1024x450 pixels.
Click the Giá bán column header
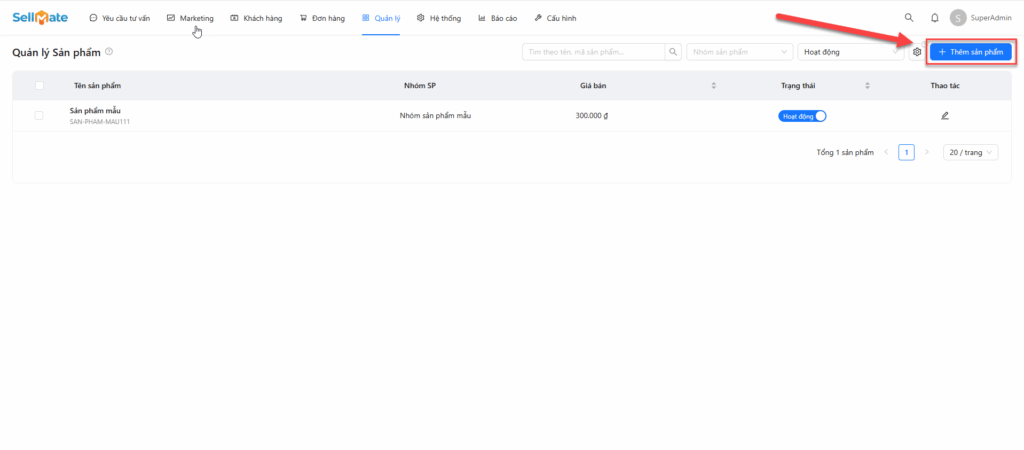click(593, 86)
